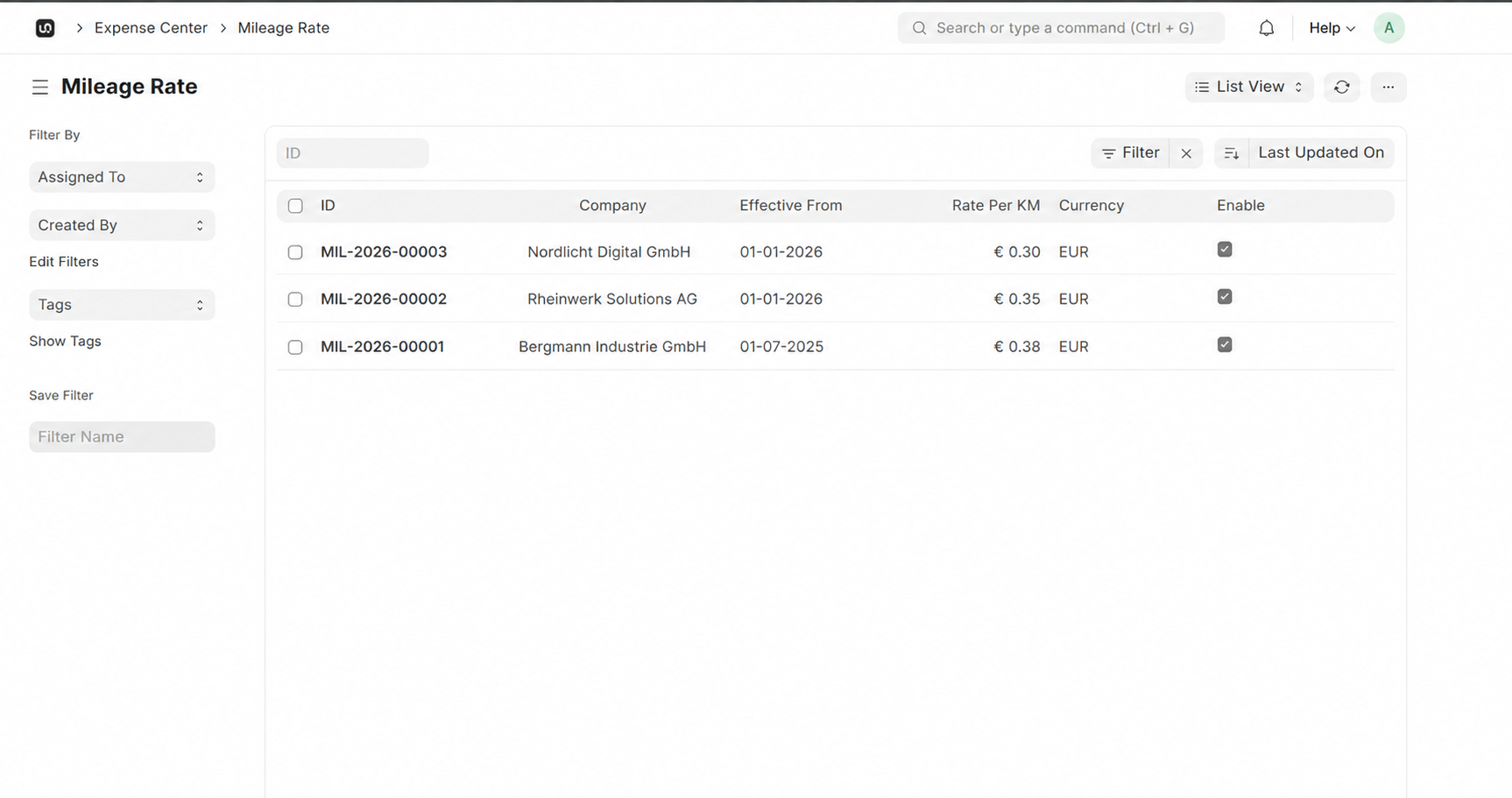The image size is (1512, 798).
Task: Click the Filter Name input field
Action: tap(122, 437)
